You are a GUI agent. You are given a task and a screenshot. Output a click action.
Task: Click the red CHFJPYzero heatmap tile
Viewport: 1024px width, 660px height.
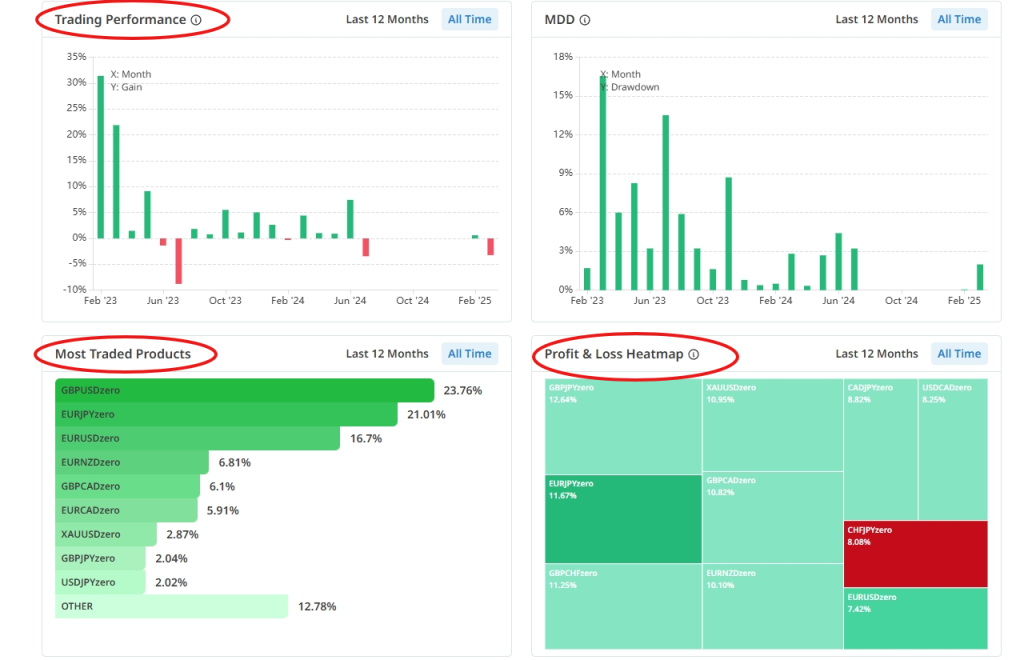pos(915,553)
